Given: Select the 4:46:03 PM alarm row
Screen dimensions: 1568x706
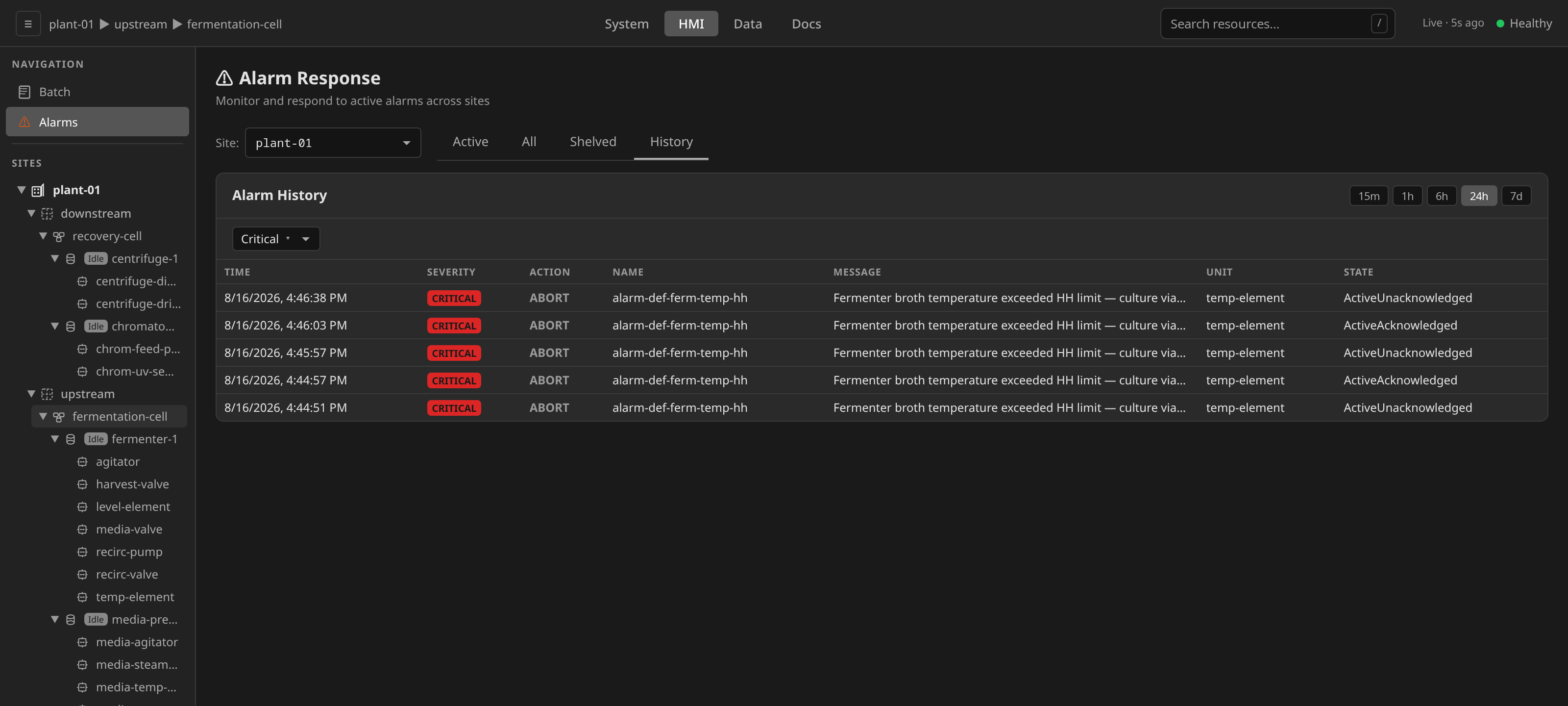Looking at the screenshot, I should [x=882, y=325].
